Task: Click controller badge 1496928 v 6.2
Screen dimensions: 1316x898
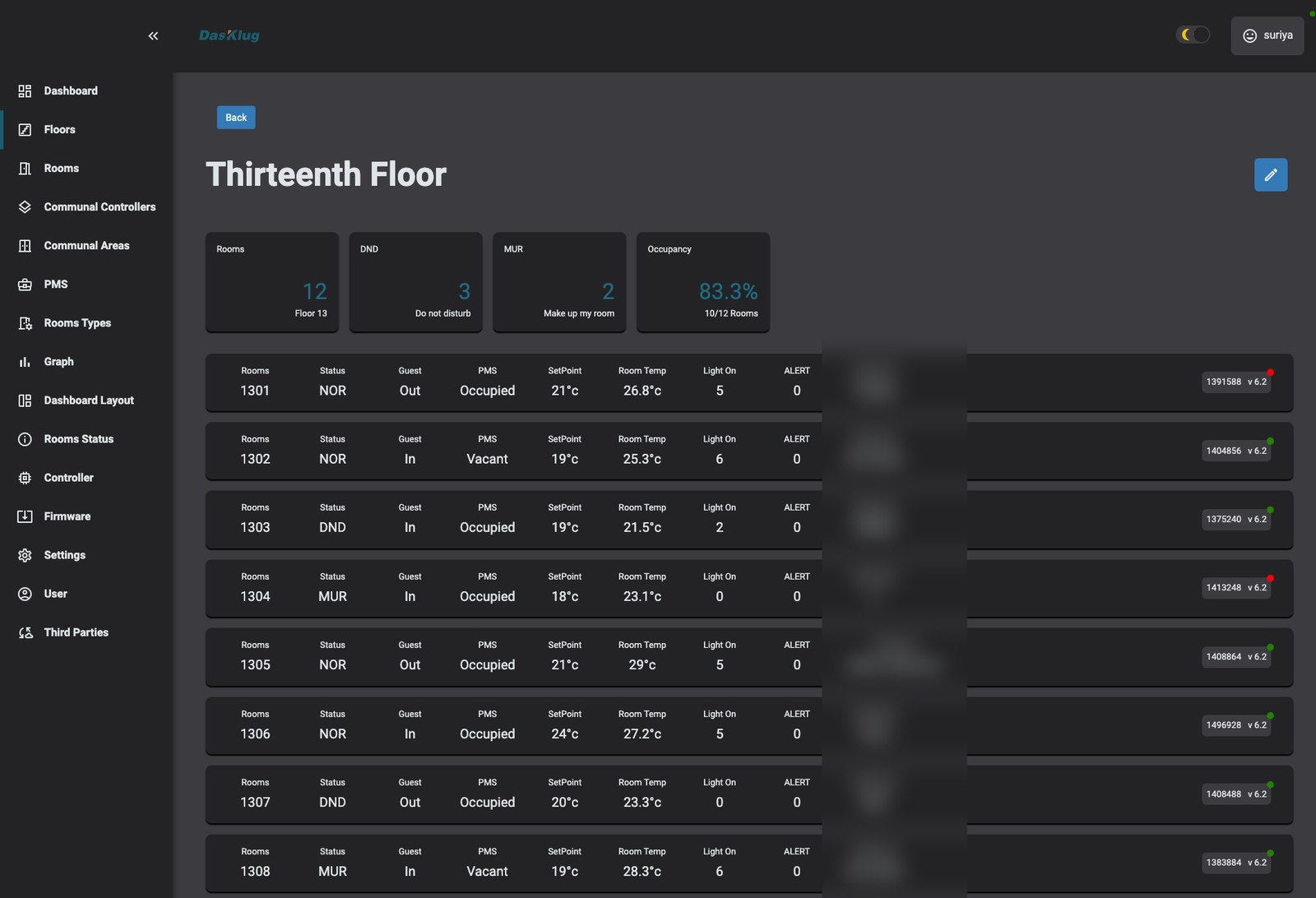Action: [x=1236, y=725]
